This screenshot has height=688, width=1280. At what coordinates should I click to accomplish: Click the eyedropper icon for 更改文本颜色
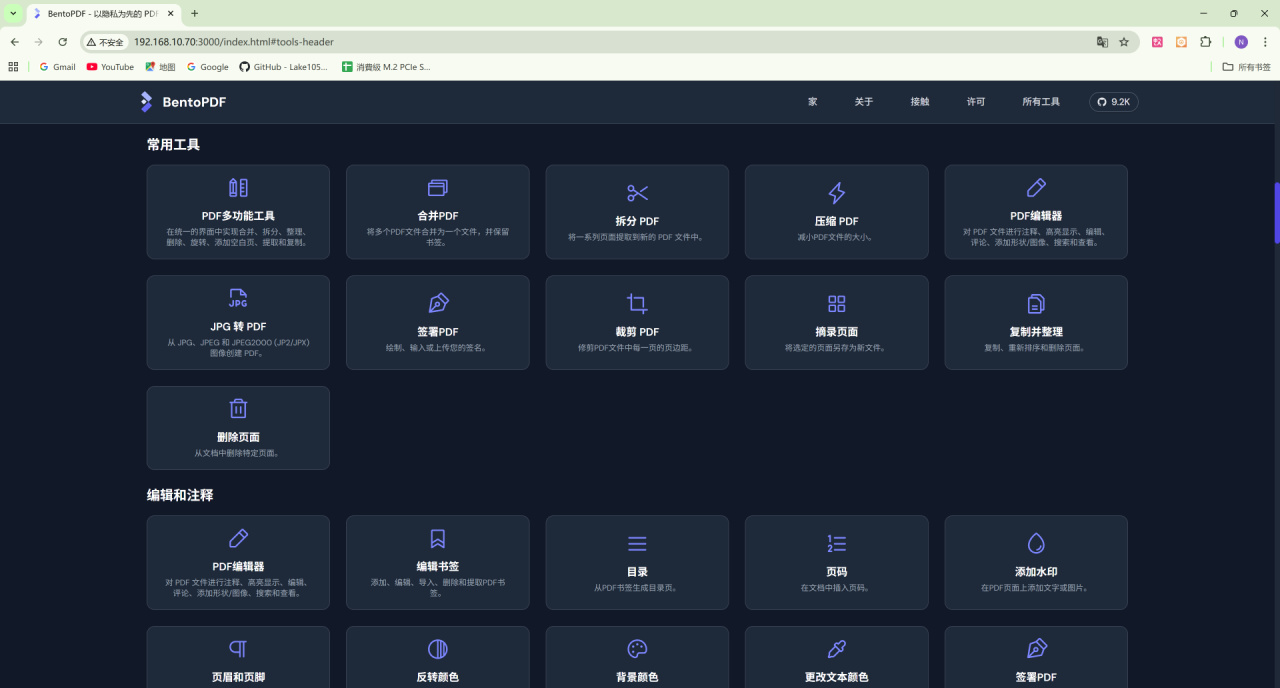(x=836, y=649)
